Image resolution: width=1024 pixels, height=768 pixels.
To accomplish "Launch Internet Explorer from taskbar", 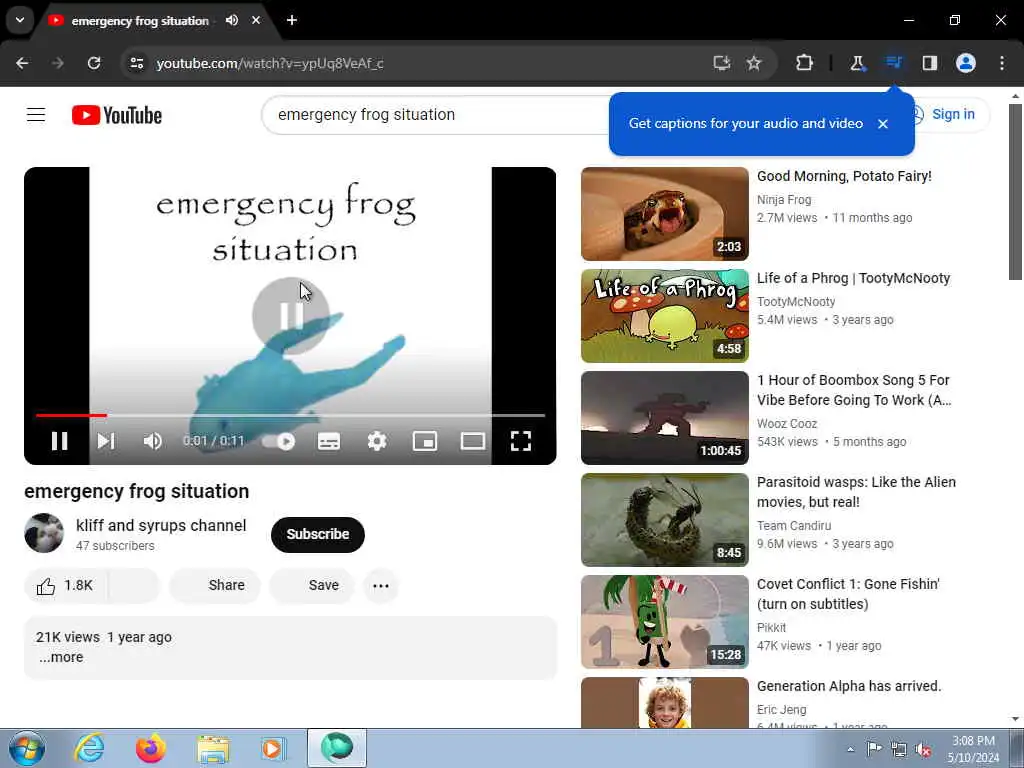I will click(89, 748).
